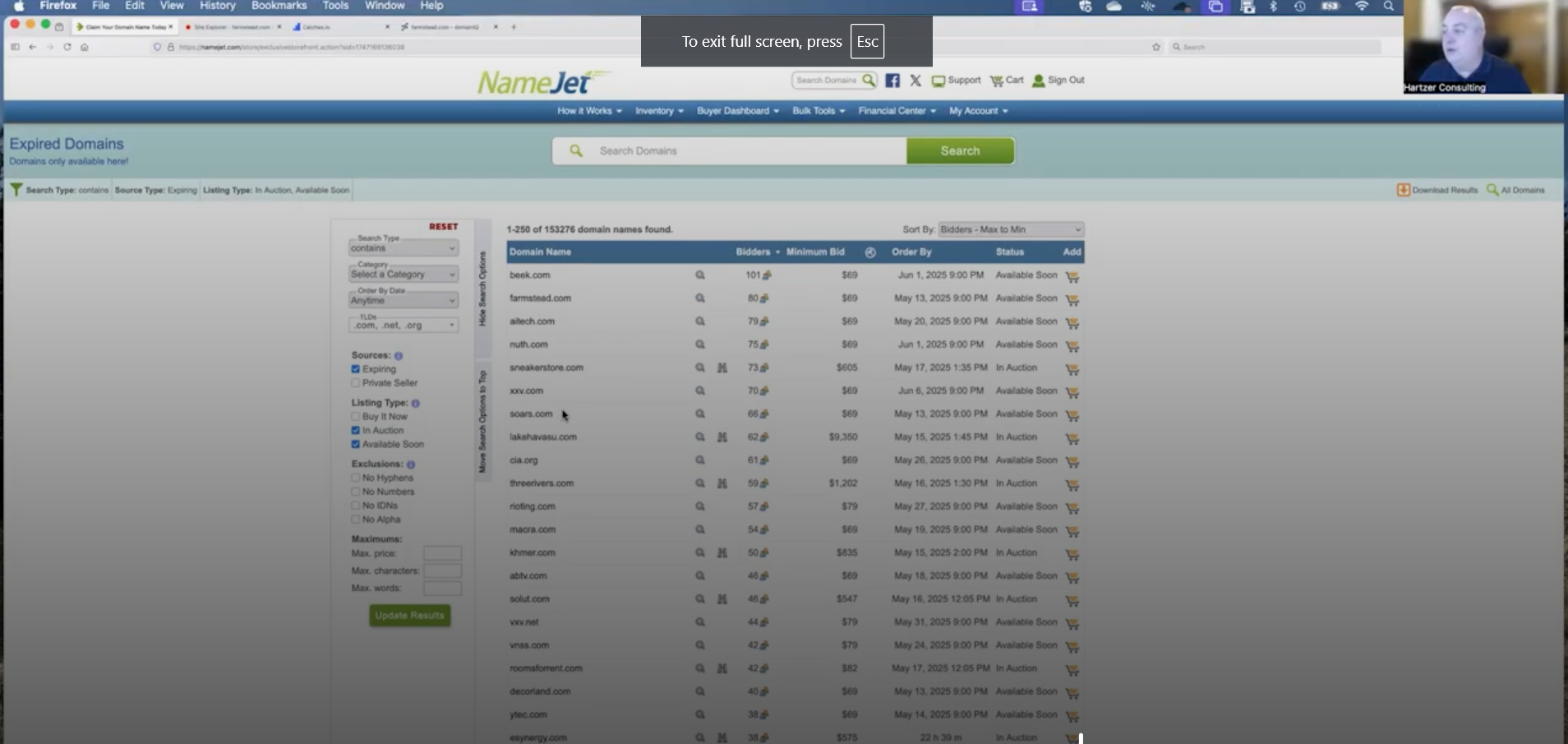Open Firefox home page icon
This screenshot has height=744, width=1568.
click(85, 47)
